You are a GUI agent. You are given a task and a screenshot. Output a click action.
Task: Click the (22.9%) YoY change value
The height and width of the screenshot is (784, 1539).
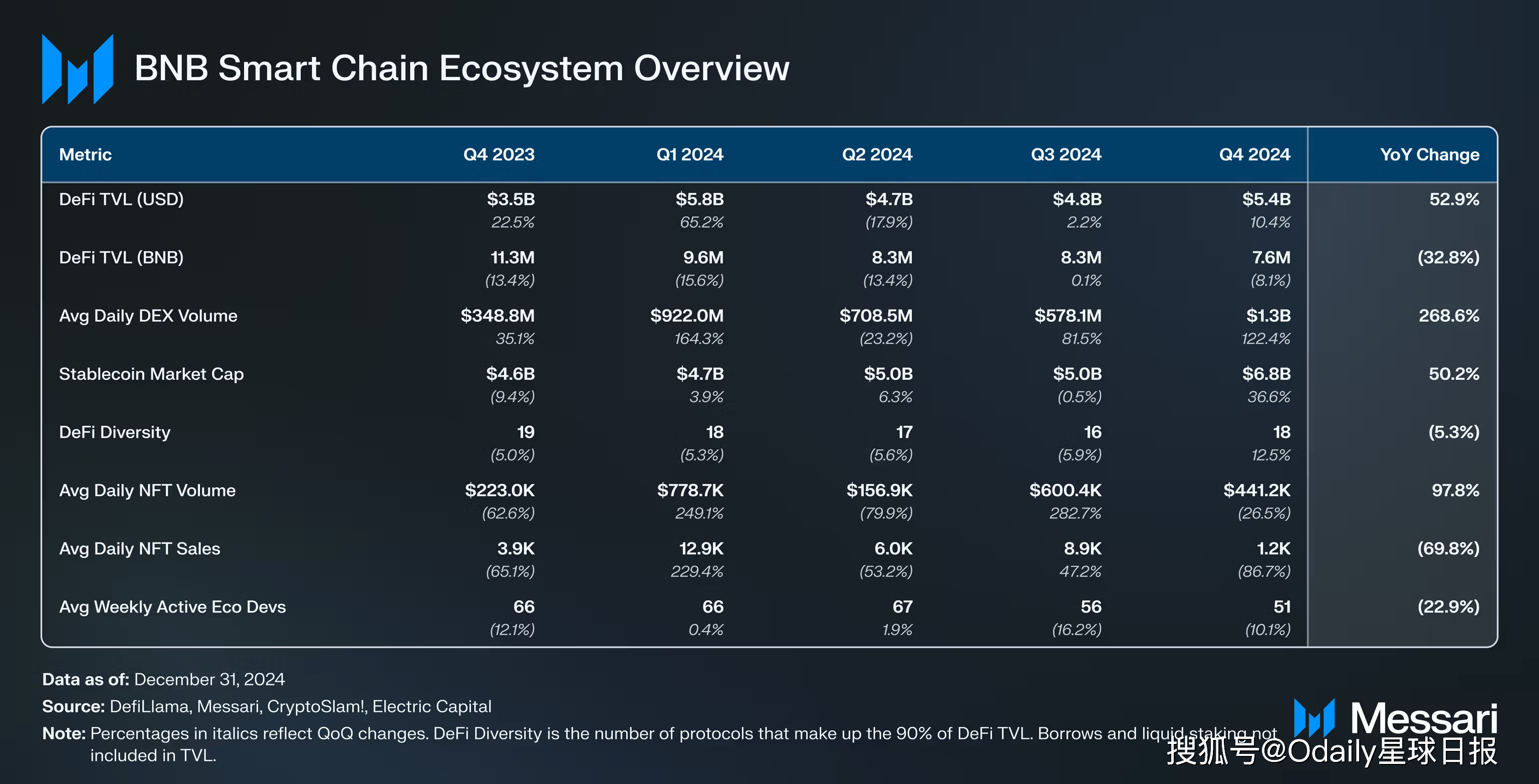[x=1449, y=607]
